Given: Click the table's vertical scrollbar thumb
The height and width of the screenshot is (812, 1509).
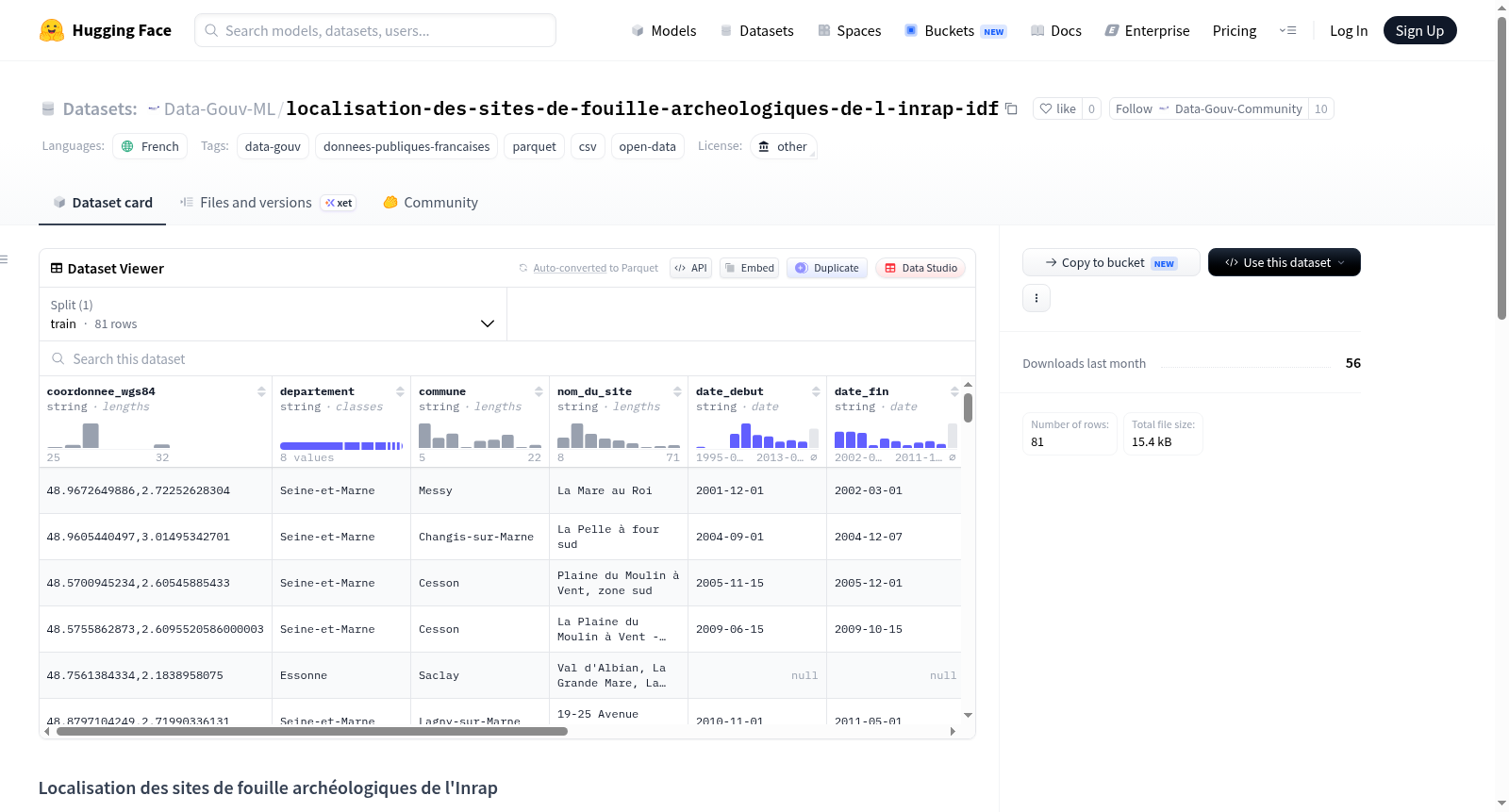Looking at the screenshot, I should coord(968,407).
